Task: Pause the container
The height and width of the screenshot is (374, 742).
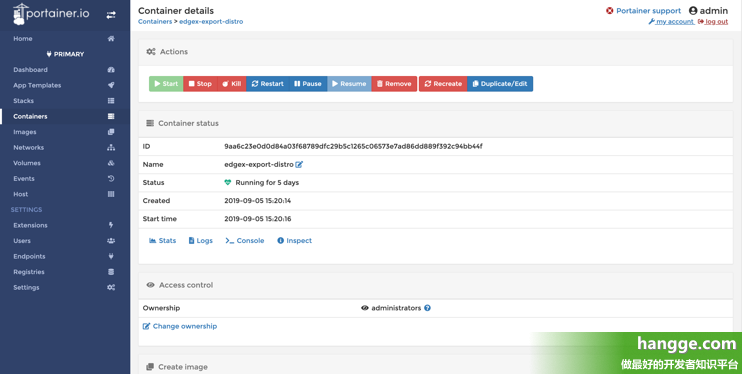Action: (x=308, y=84)
